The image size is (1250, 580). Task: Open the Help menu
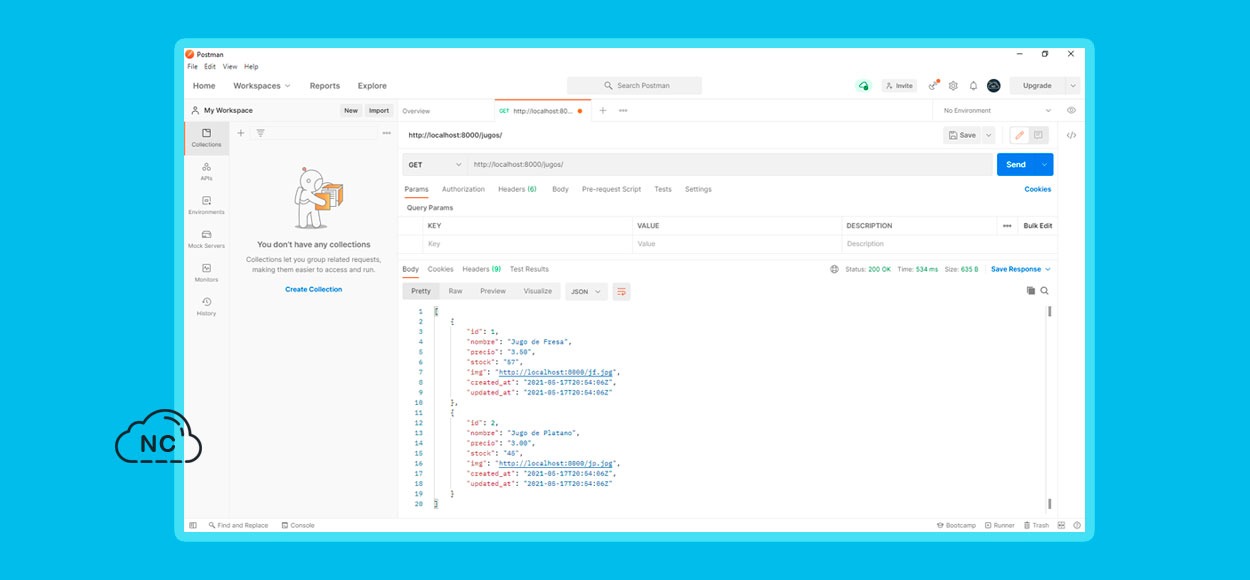(251, 66)
